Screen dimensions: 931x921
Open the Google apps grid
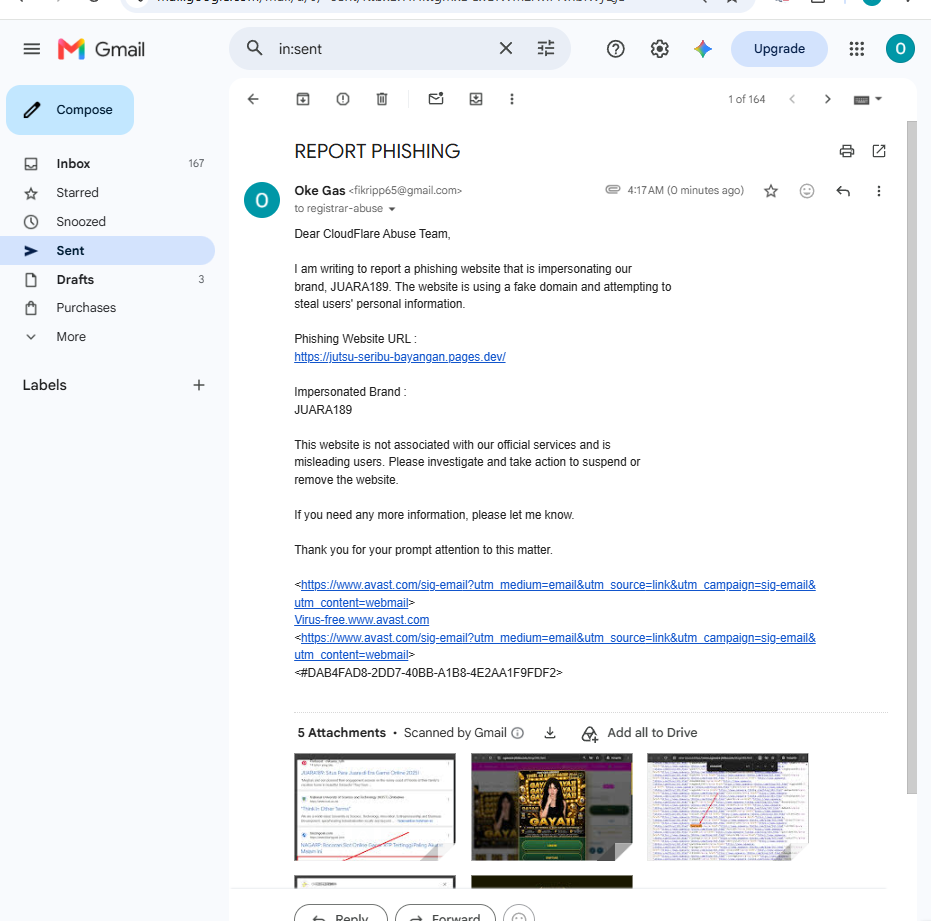click(x=856, y=49)
